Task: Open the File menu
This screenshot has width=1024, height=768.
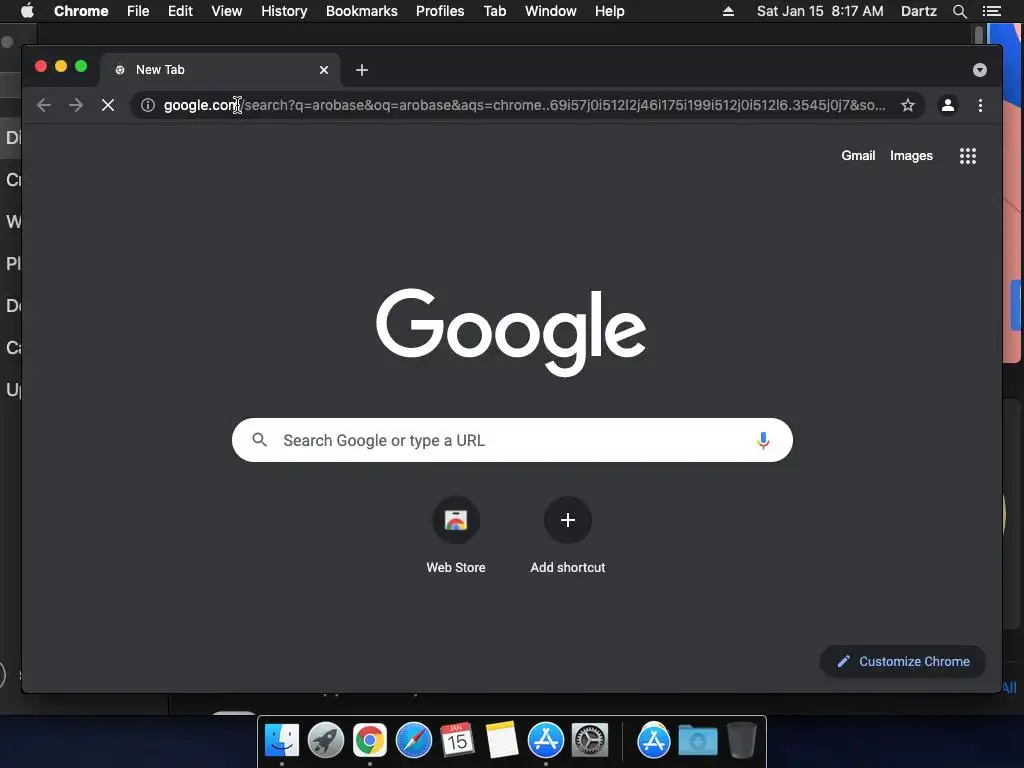Action: [138, 11]
